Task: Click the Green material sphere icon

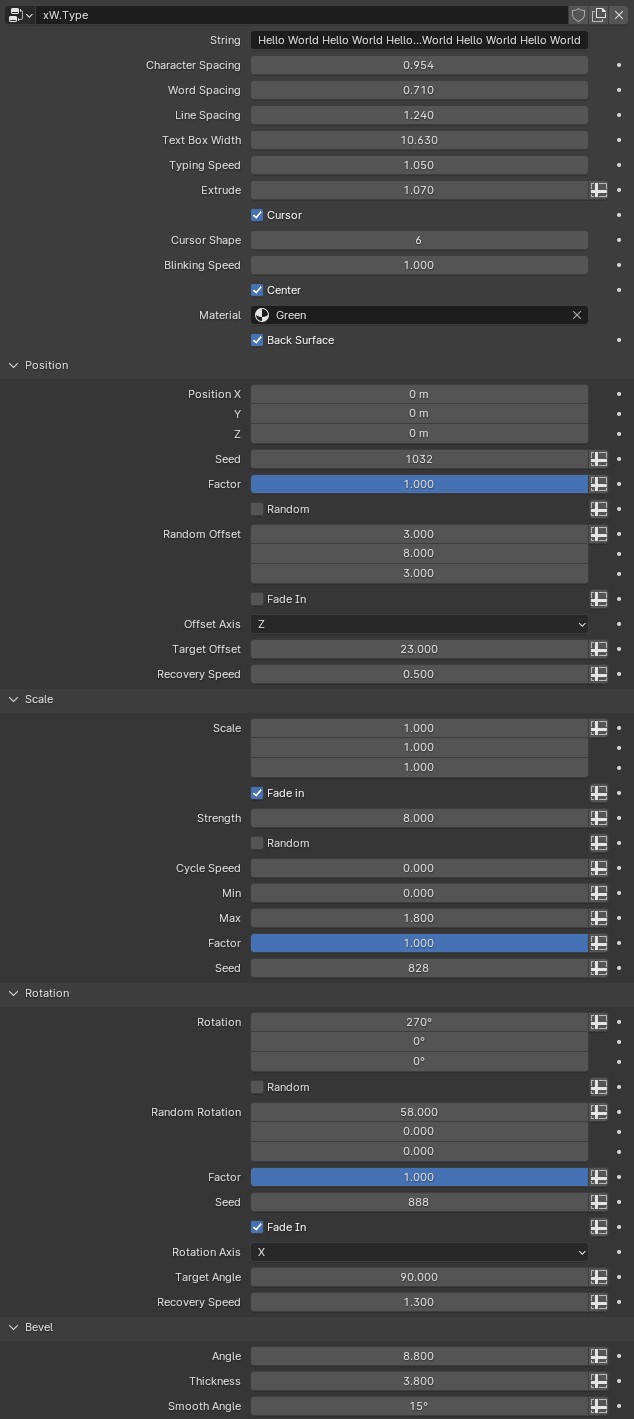Action: coord(262,315)
